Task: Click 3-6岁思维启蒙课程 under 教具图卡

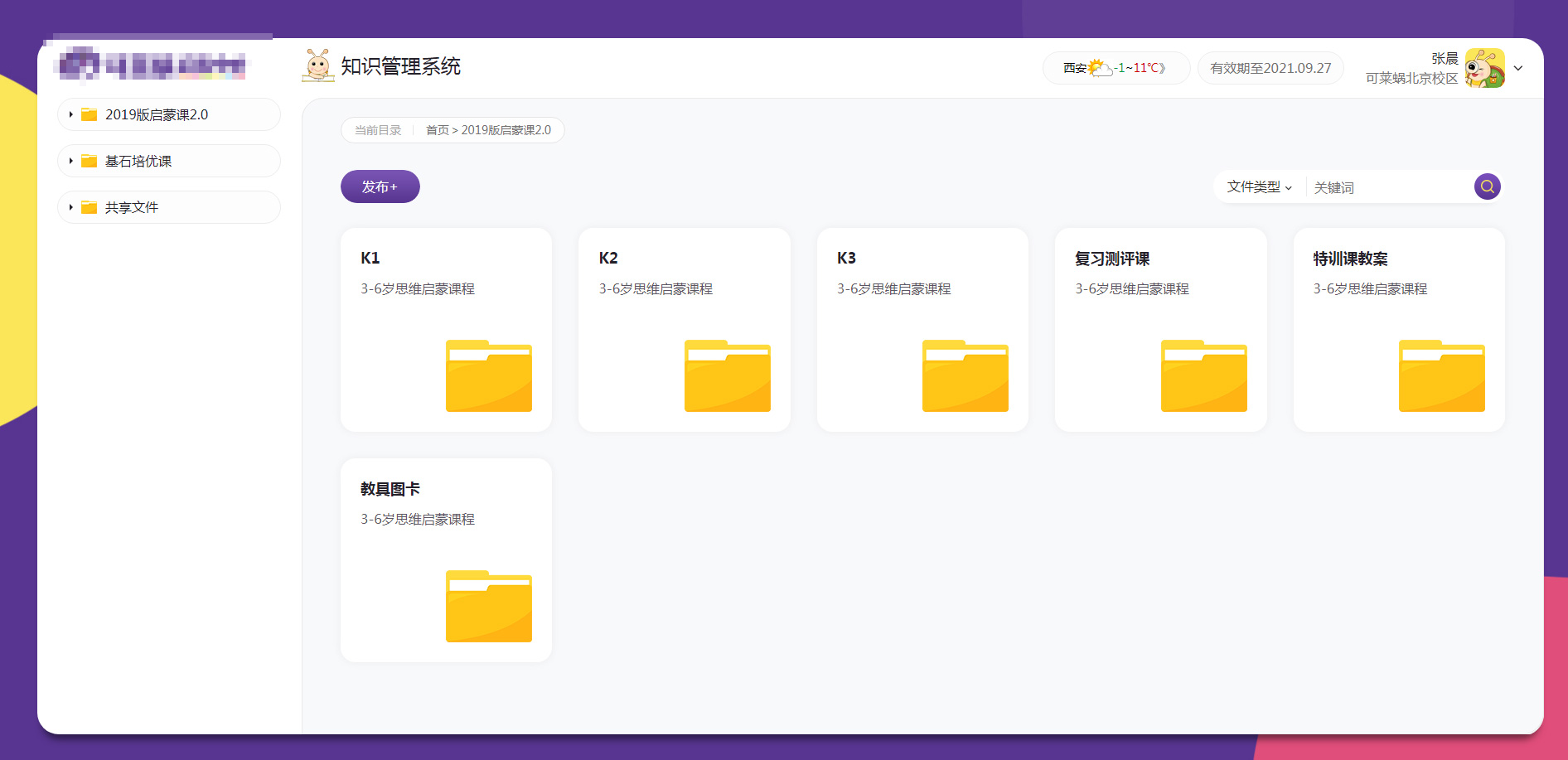Action: click(418, 519)
